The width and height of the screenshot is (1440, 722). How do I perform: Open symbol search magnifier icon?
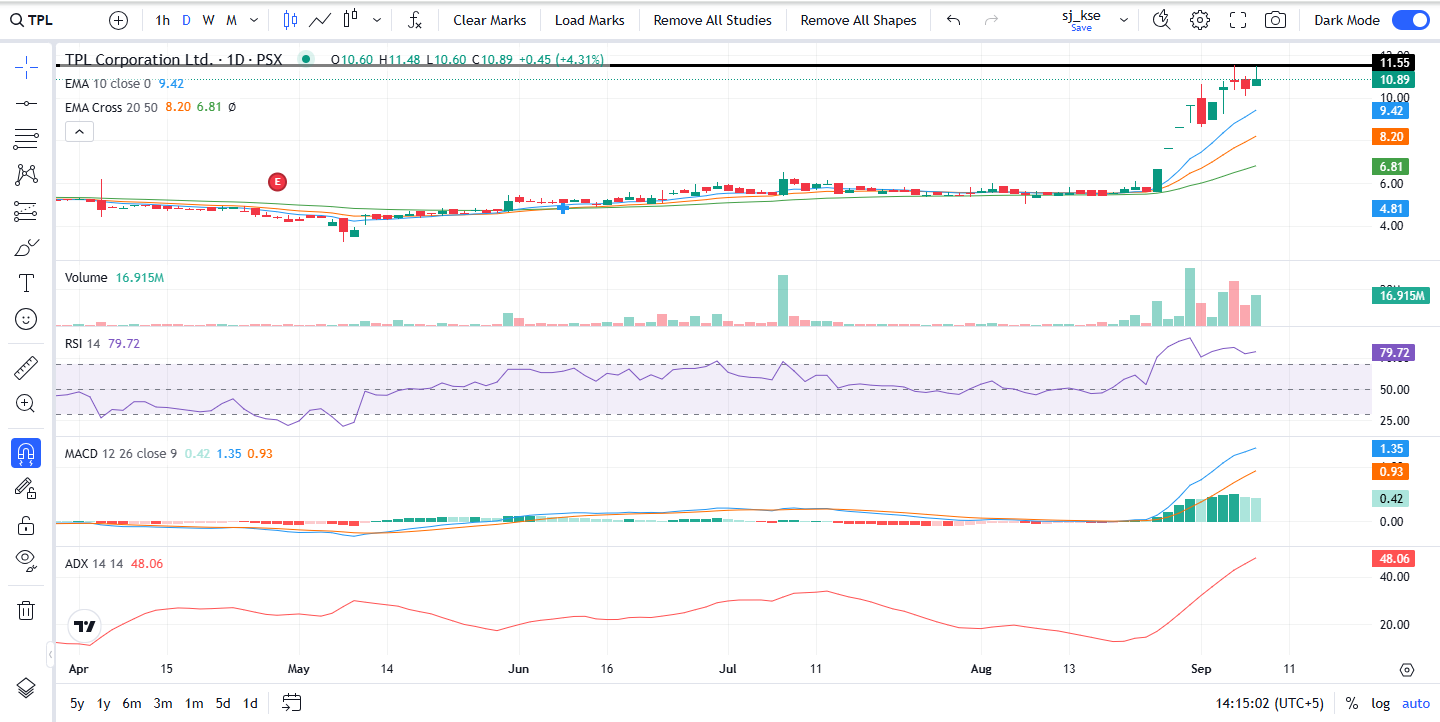point(15,20)
